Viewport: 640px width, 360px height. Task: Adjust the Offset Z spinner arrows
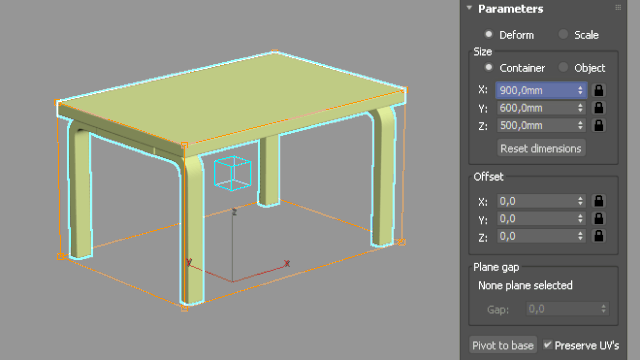click(x=580, y=236)
